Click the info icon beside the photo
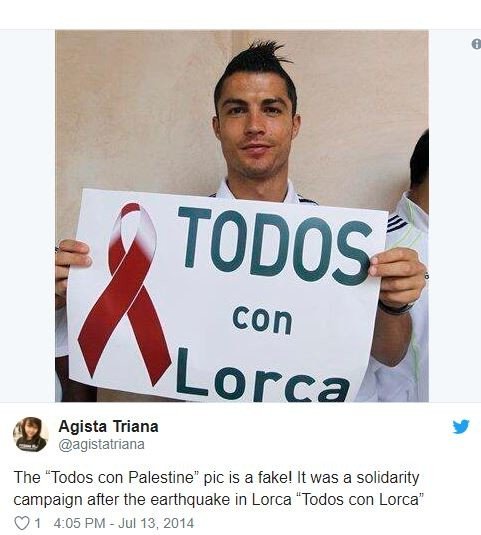481x535 pixels. [476, 44]
